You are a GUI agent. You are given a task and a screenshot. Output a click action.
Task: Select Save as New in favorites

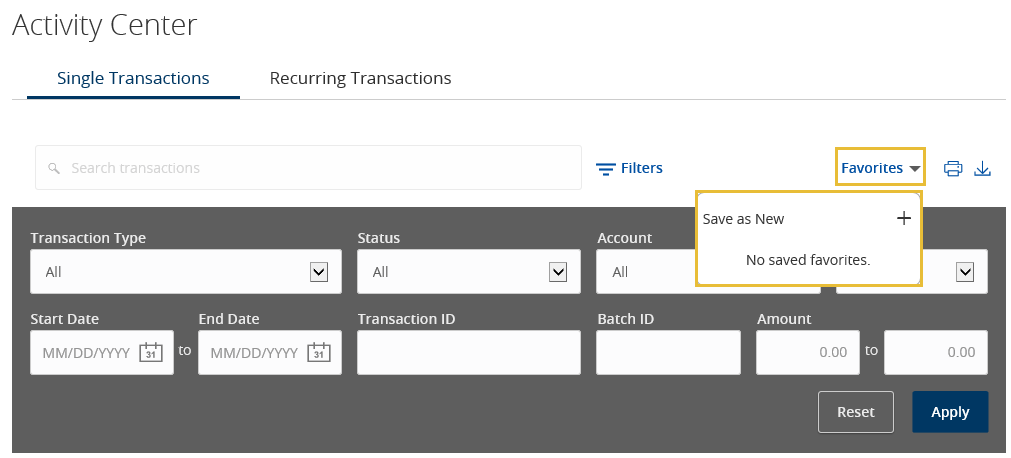pyautogui.click(x=743, y=219)
